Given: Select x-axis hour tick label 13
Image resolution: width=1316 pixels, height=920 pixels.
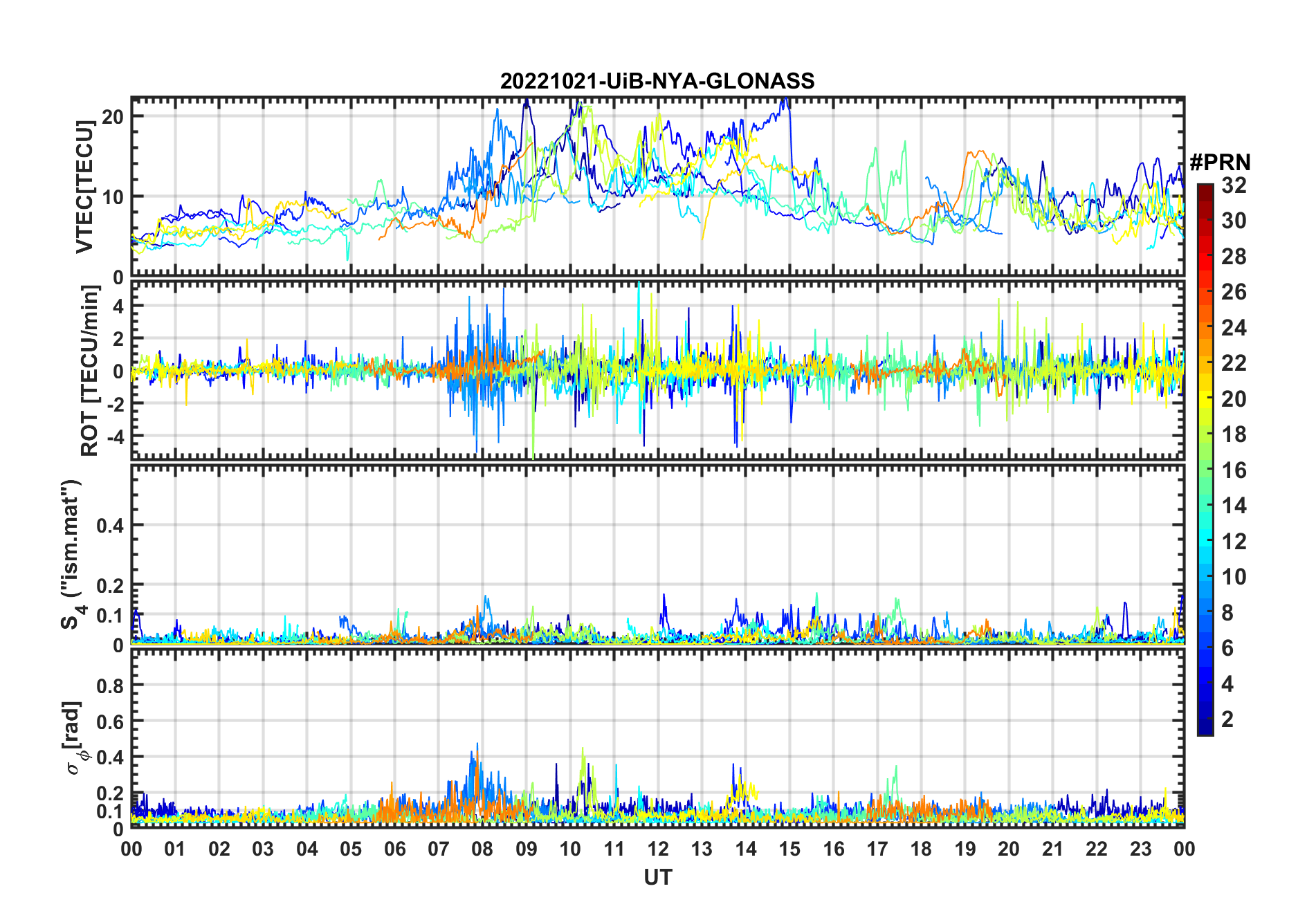Looking at the screenshot, I should coord(702,849).
